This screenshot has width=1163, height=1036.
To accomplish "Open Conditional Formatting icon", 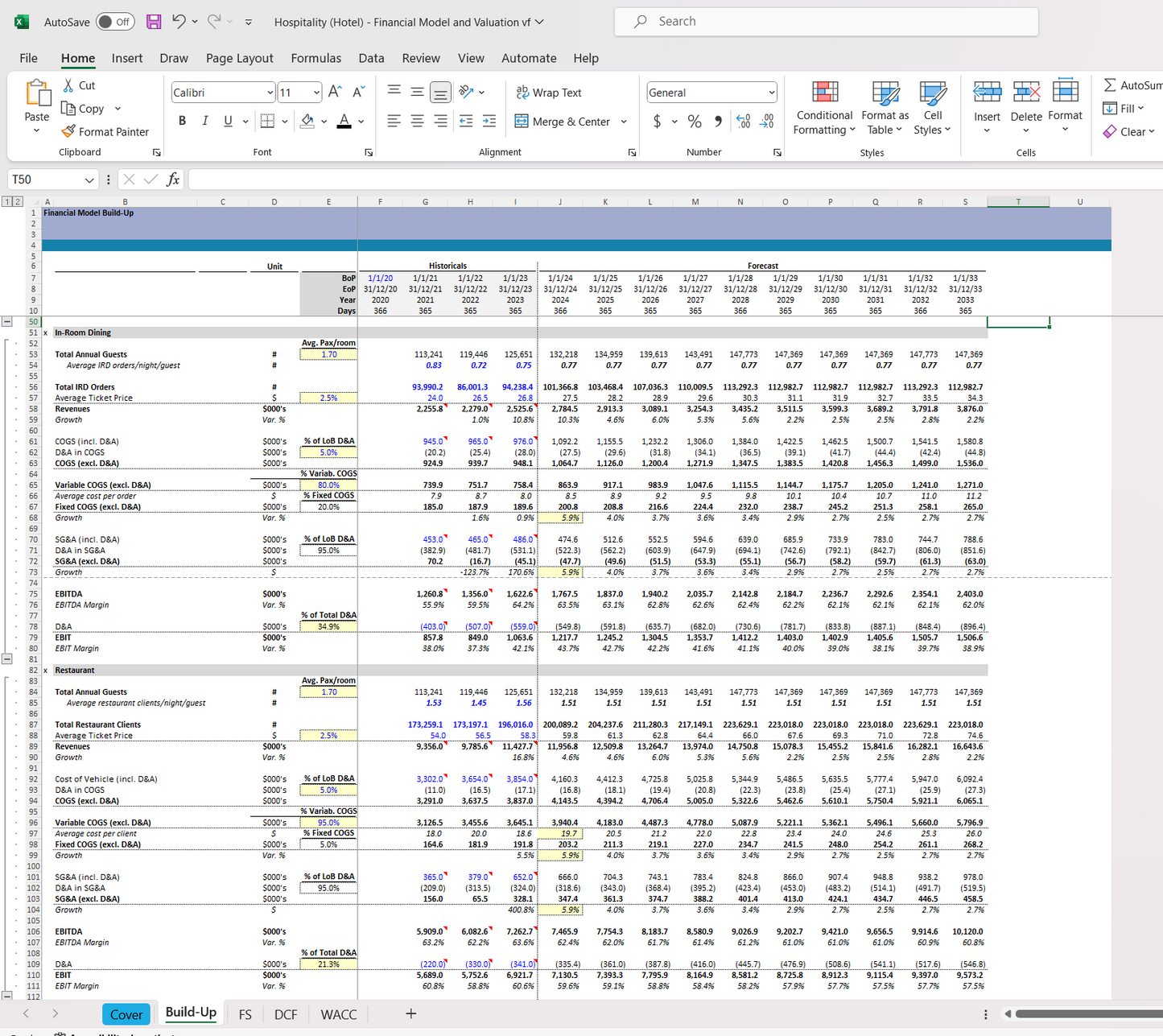I will click(x=824, y=93).
